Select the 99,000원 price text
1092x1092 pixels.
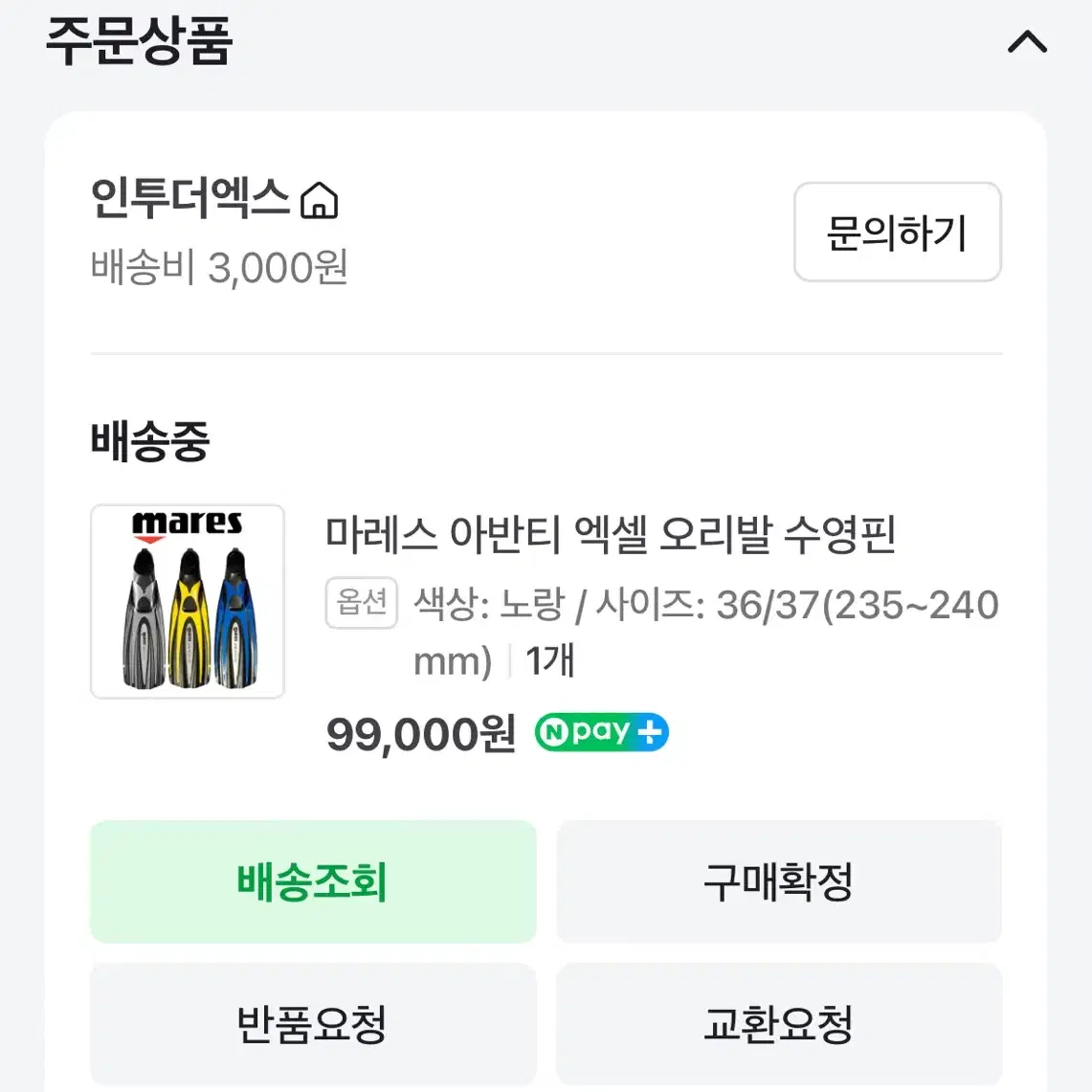(421, 733)
